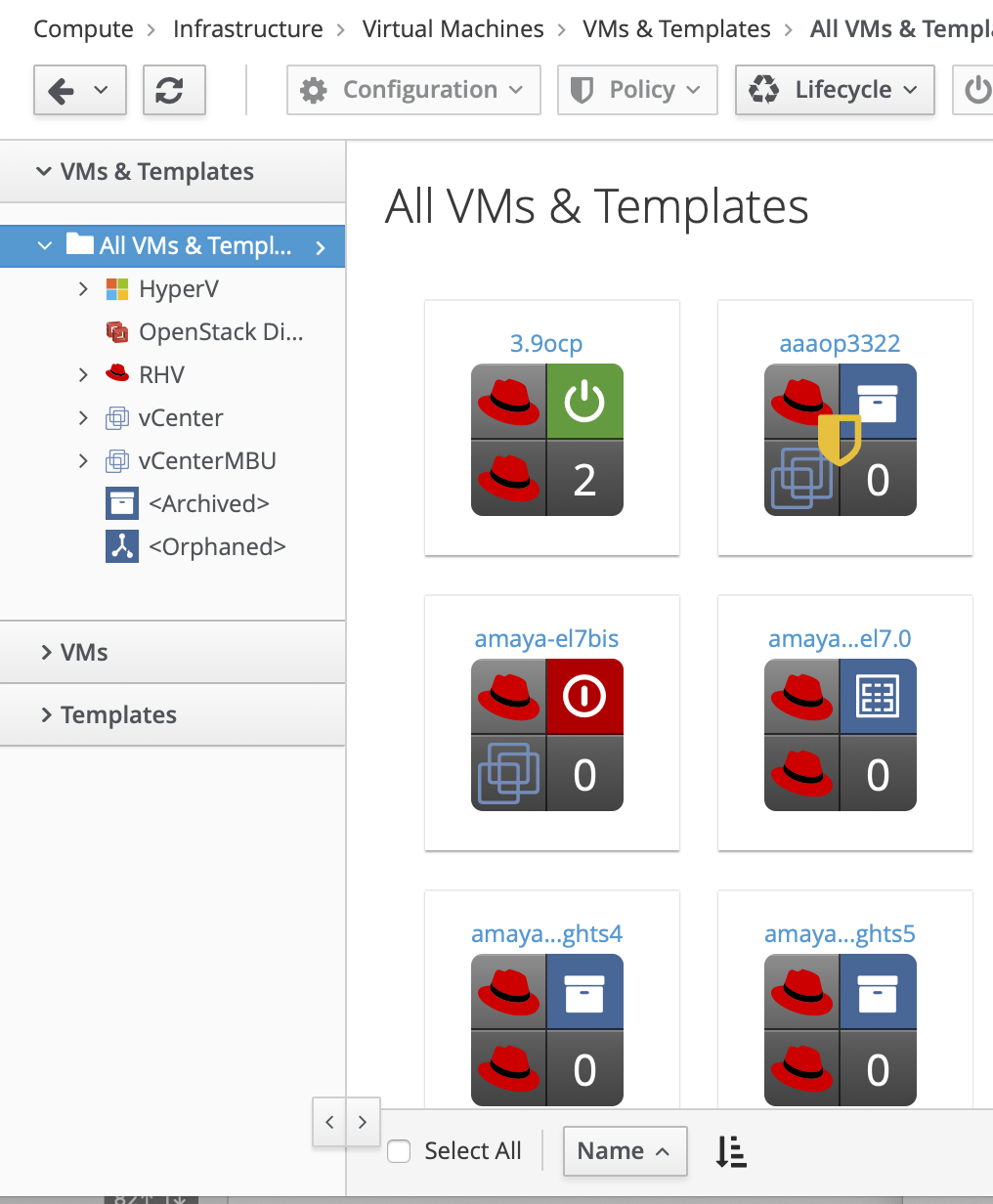Open the Power operations button
The image size is (993, 1204).
point(975,91)
